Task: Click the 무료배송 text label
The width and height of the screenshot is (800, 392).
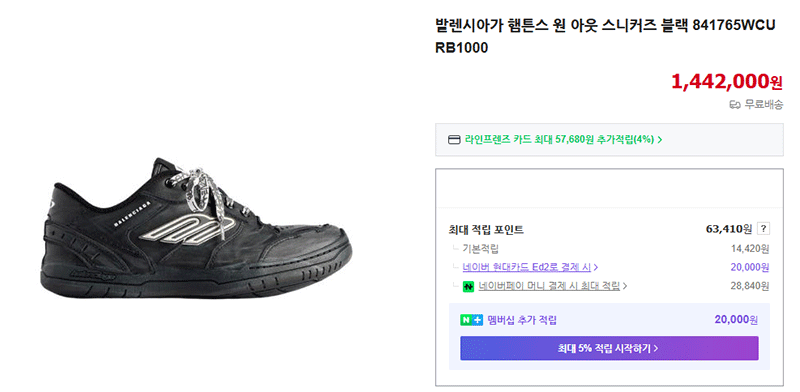Action: coord(763,105)
